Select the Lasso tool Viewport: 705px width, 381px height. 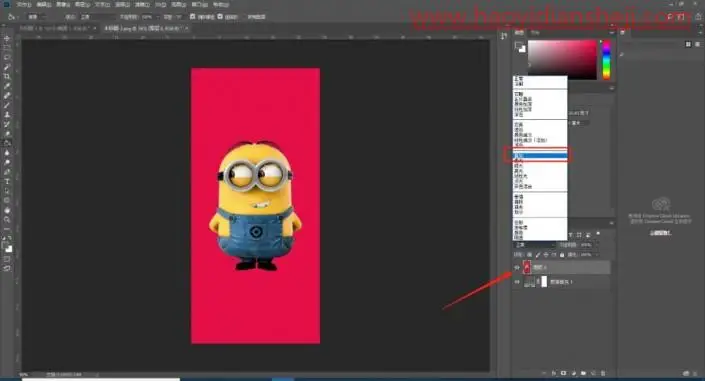pyautogui.click(x=7, y=57)
